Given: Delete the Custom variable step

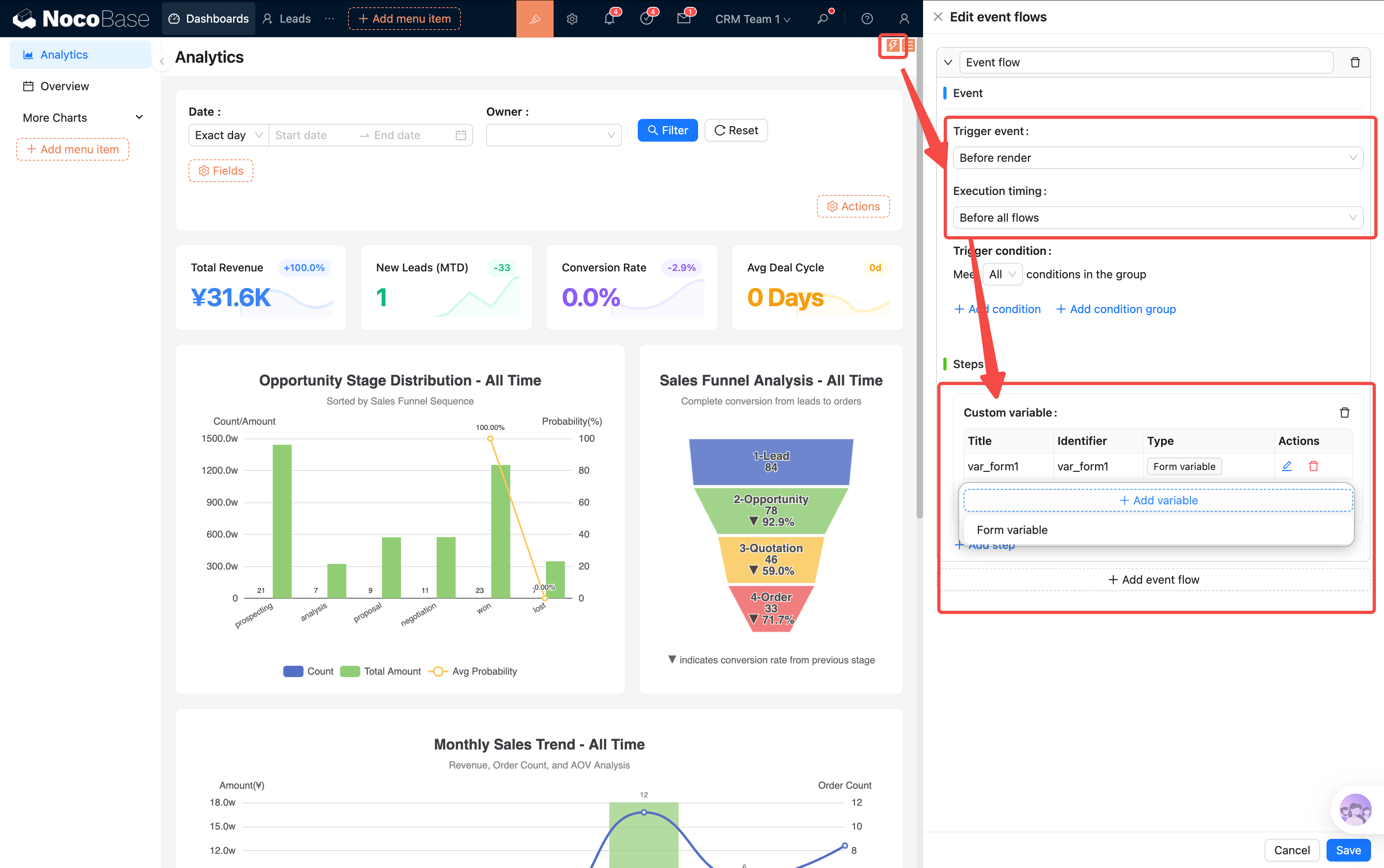Looking at the screenshot, I should pos(1344,413).
